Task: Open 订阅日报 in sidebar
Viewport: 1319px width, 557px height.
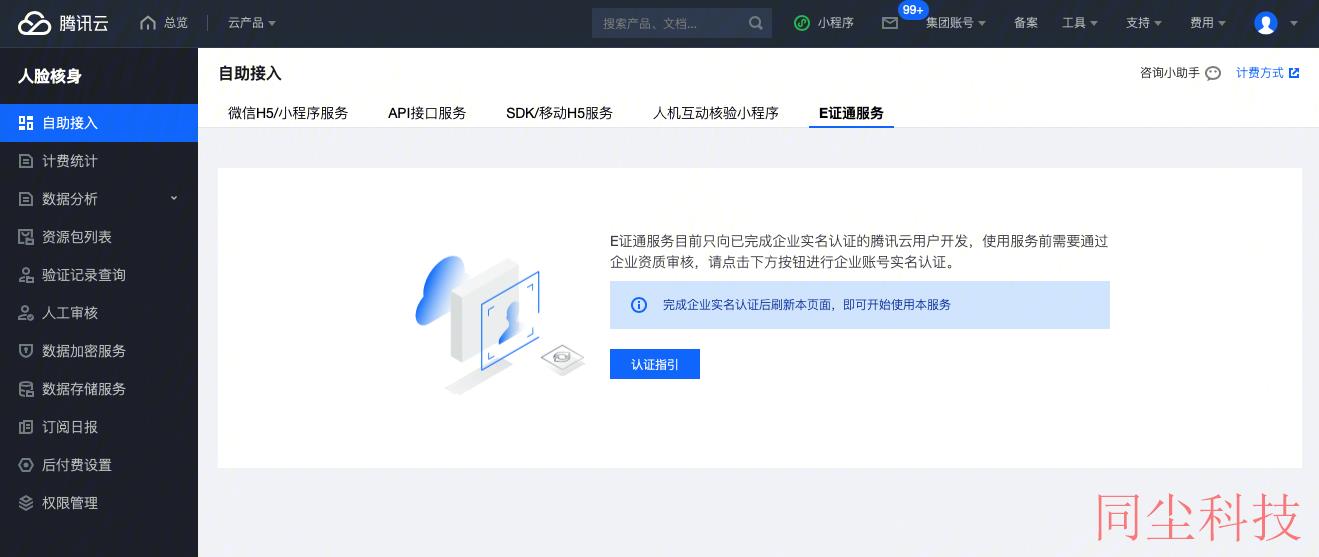Action: coord(99,427)
